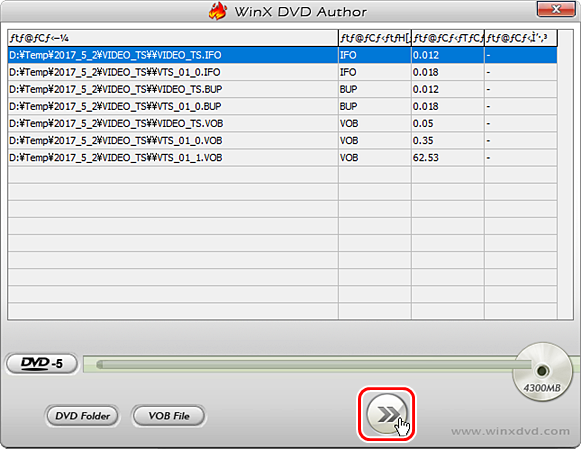Image resolution: width=581 pixels, height=449 pixels.
Task: Select the VTS_01_0.IFO file row
Action: point(282,72)
